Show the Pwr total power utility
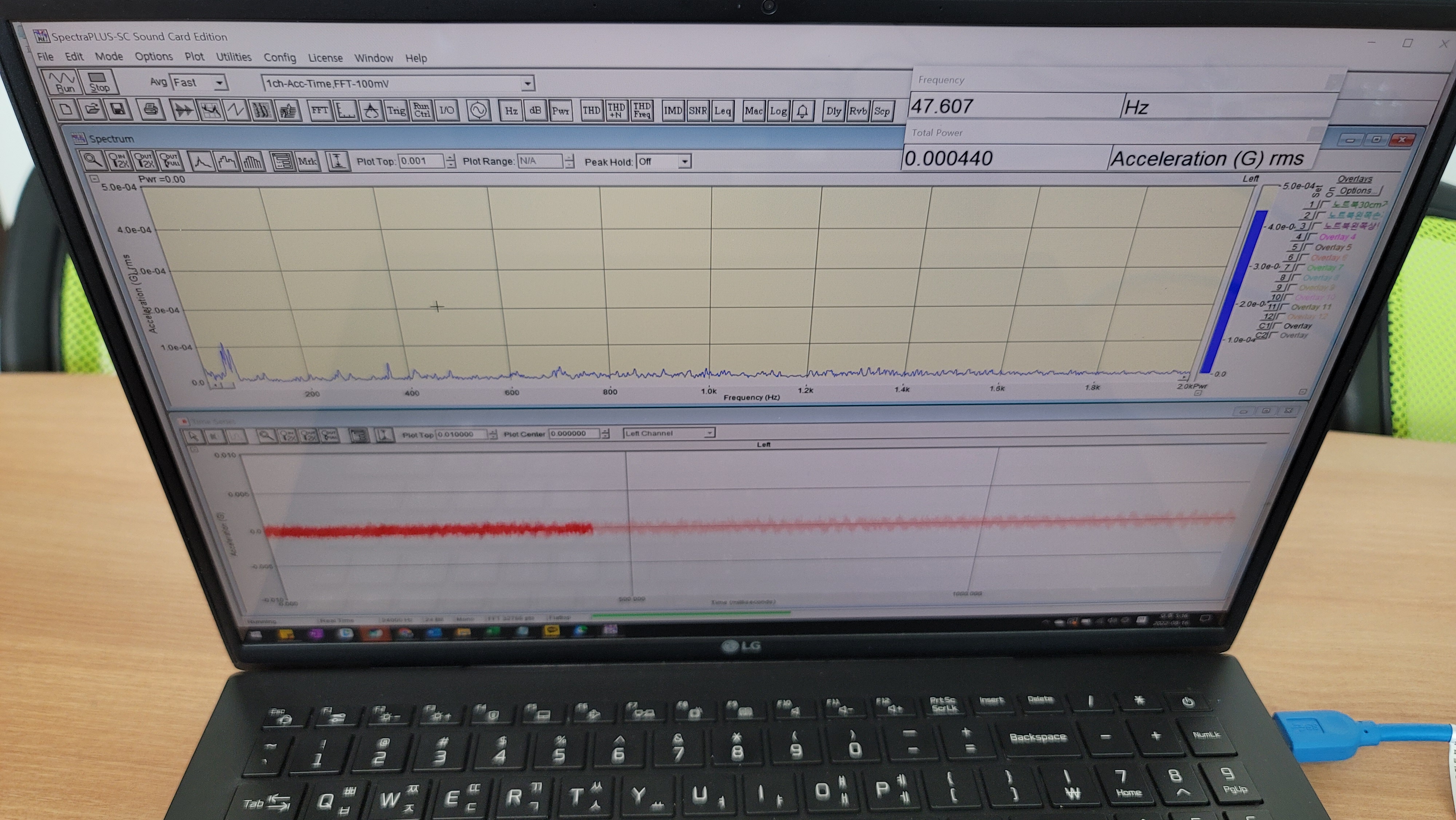 pyautogui.click(x=560, y=111)
